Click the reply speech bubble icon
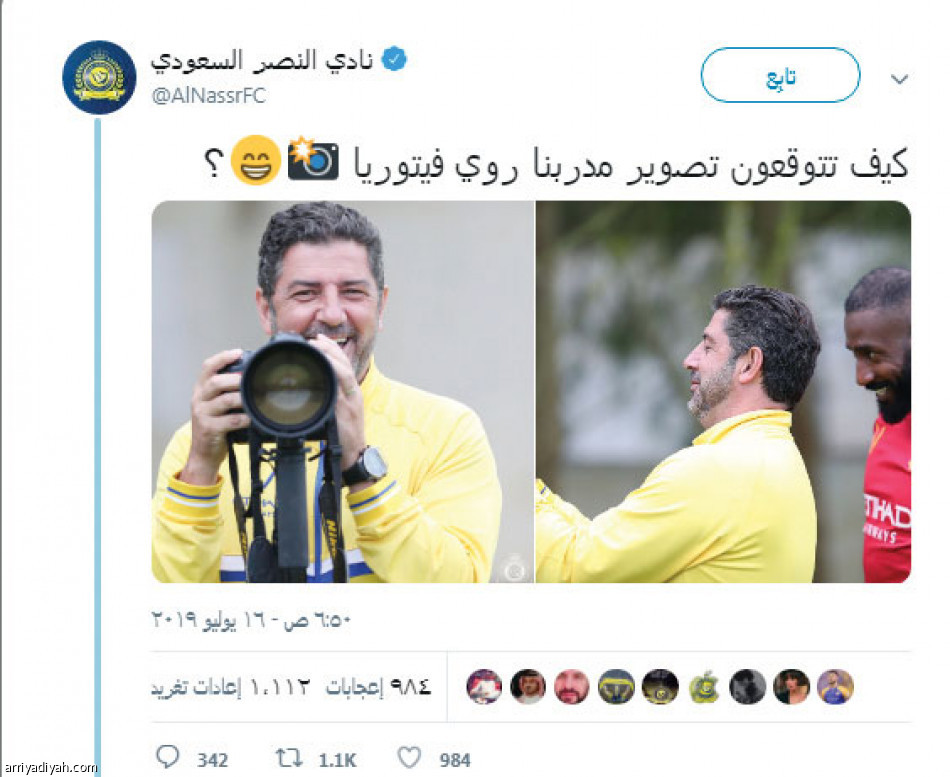 coord(168,757)
